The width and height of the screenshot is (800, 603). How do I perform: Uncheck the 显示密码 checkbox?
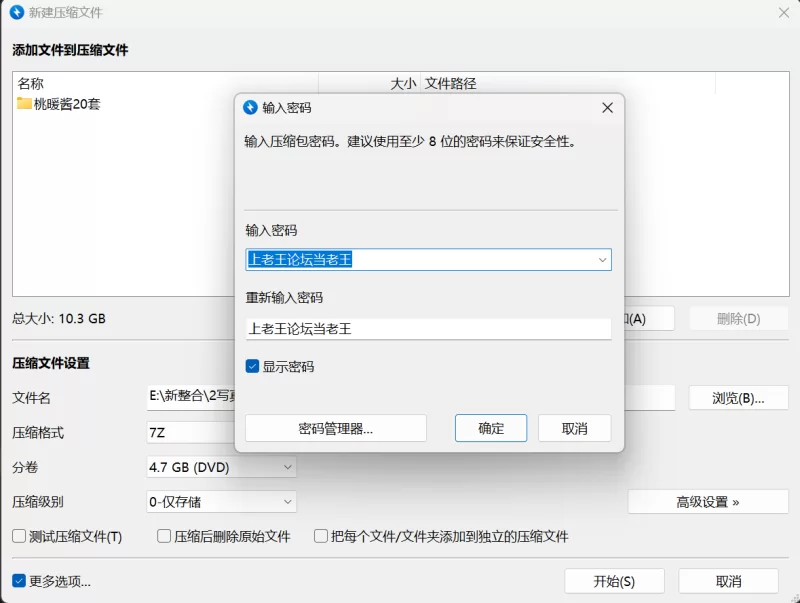click(x=252, y=367)
